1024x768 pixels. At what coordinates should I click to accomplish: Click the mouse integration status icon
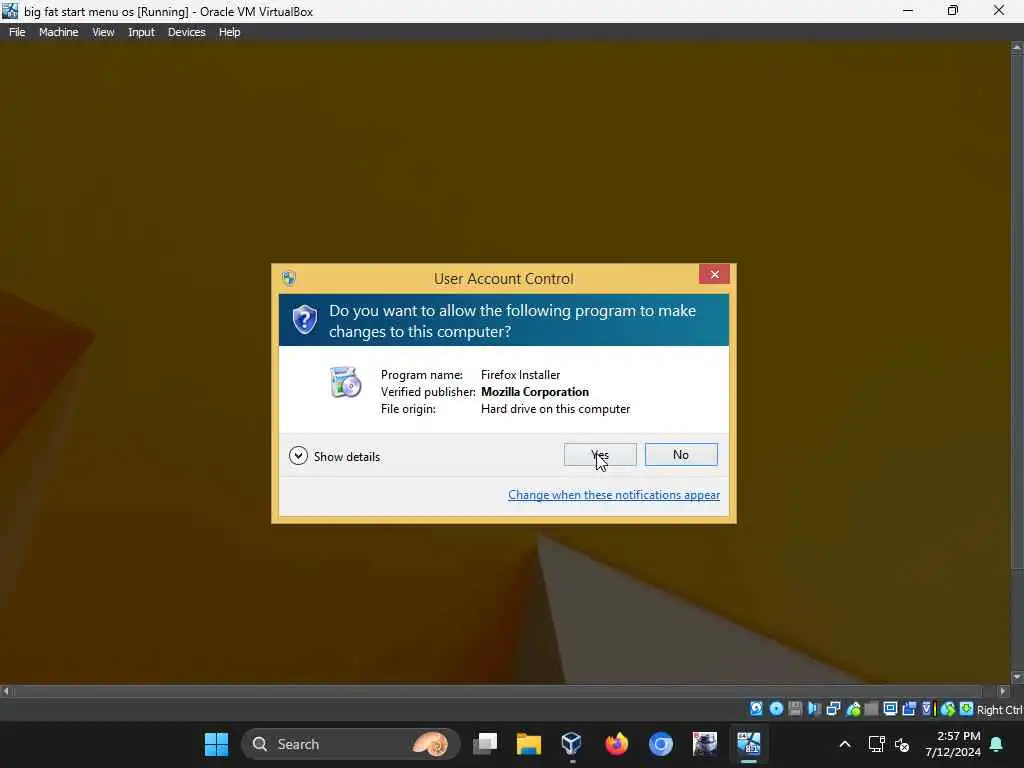[948, 709]
